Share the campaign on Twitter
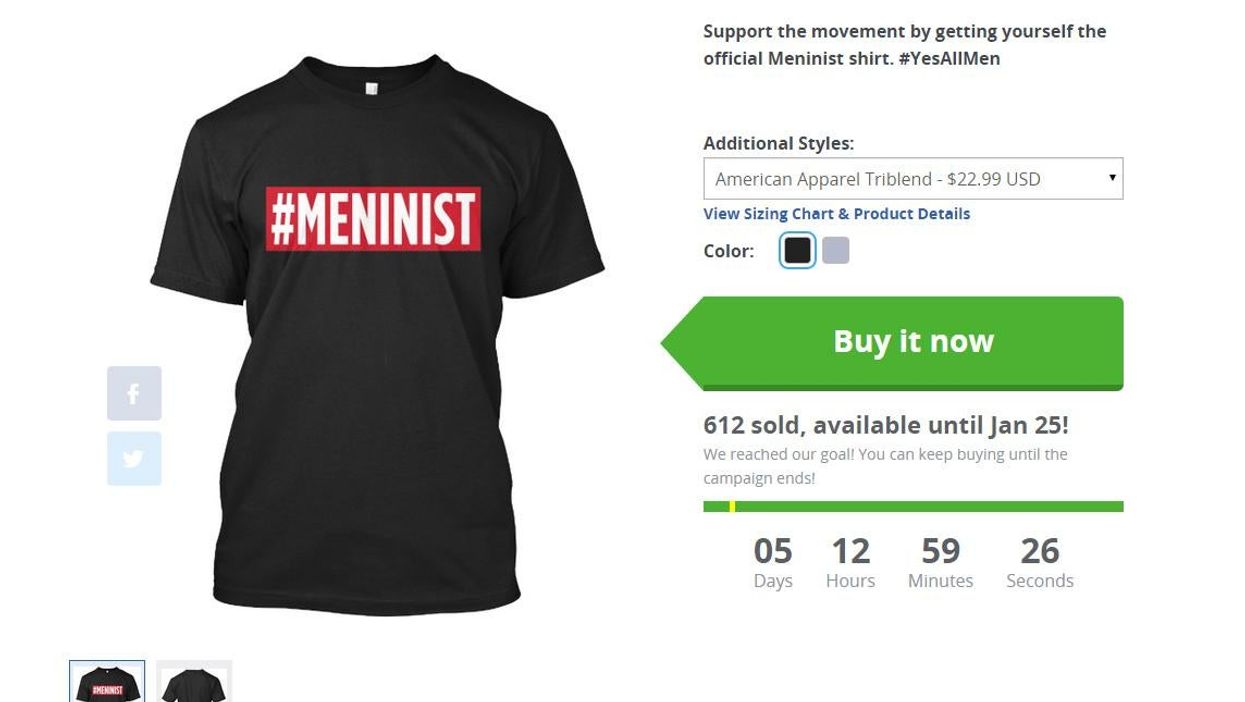This screenshot has height=702, width=1245. coord(134,459)
